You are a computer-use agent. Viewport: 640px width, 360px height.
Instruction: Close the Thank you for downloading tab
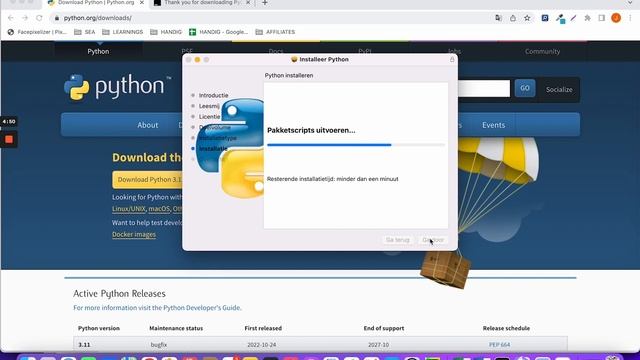pos(248,3)
